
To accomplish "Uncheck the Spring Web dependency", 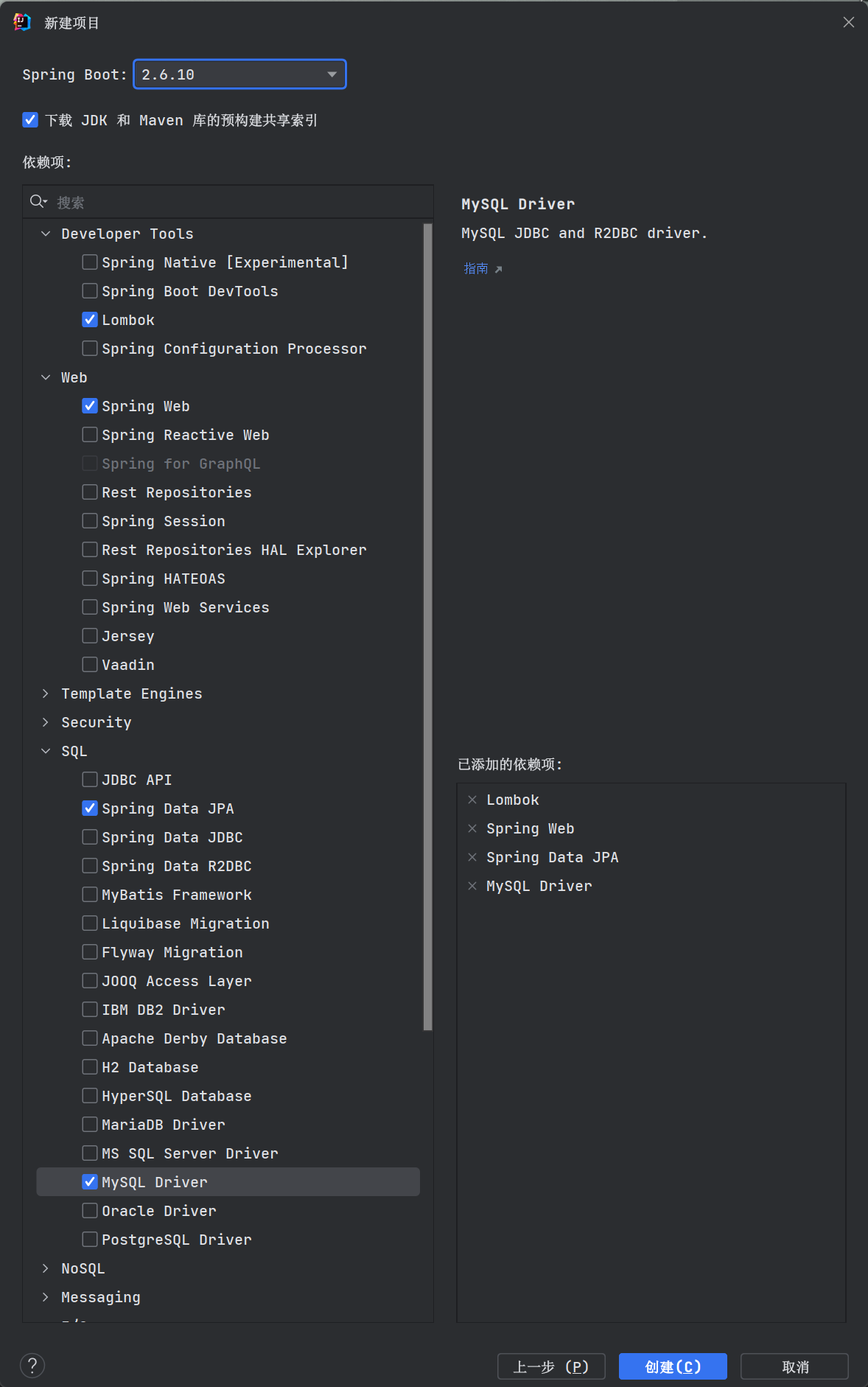I will point(90,405).
